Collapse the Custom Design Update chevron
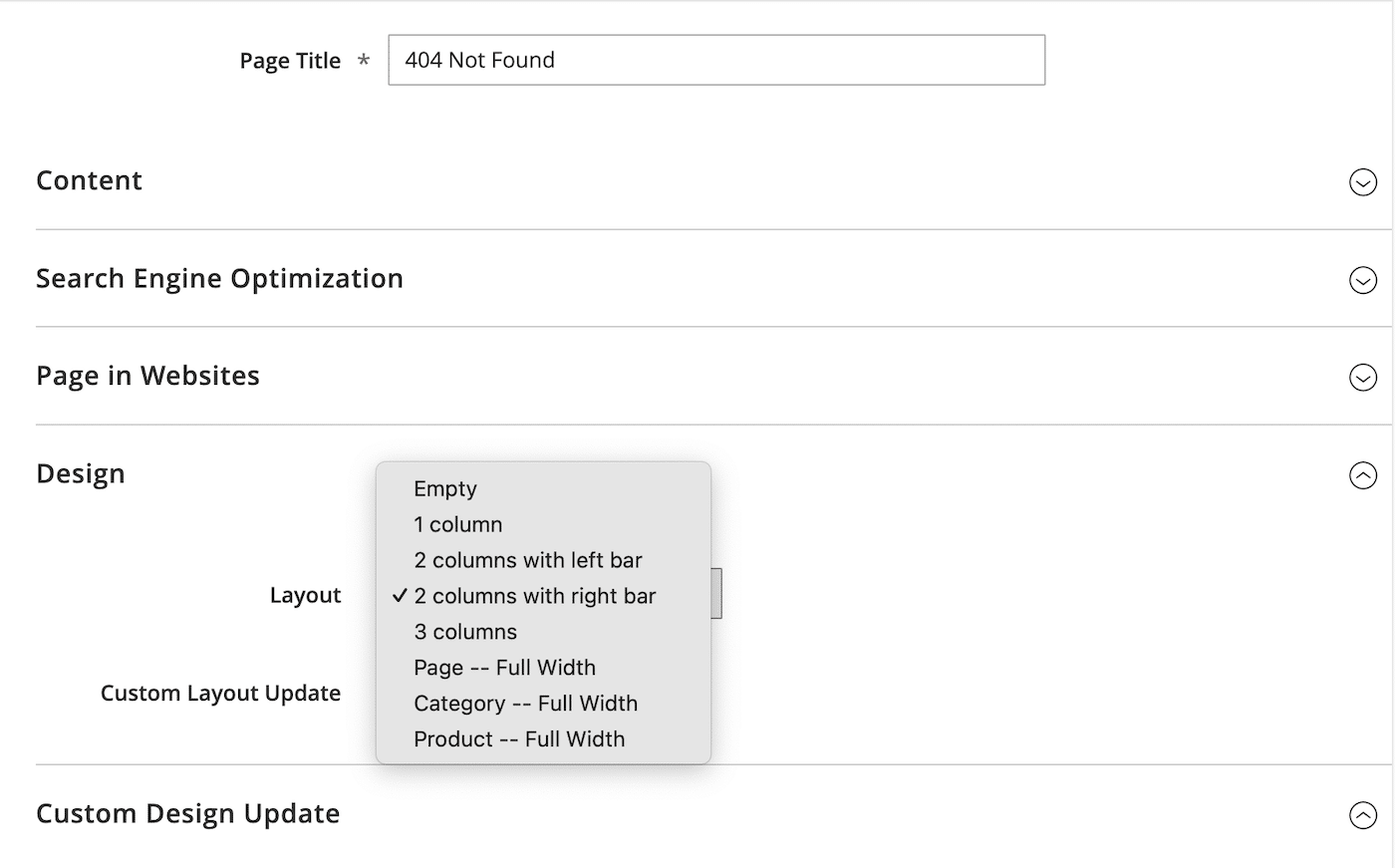 1363,814
